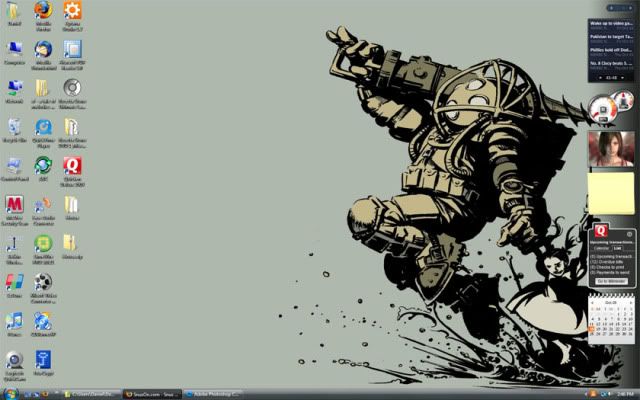Image resolution: width=640 pixels, height=400 pixels.
Task: Click the CPU meter gadget dial
Action: click(603, 109)
